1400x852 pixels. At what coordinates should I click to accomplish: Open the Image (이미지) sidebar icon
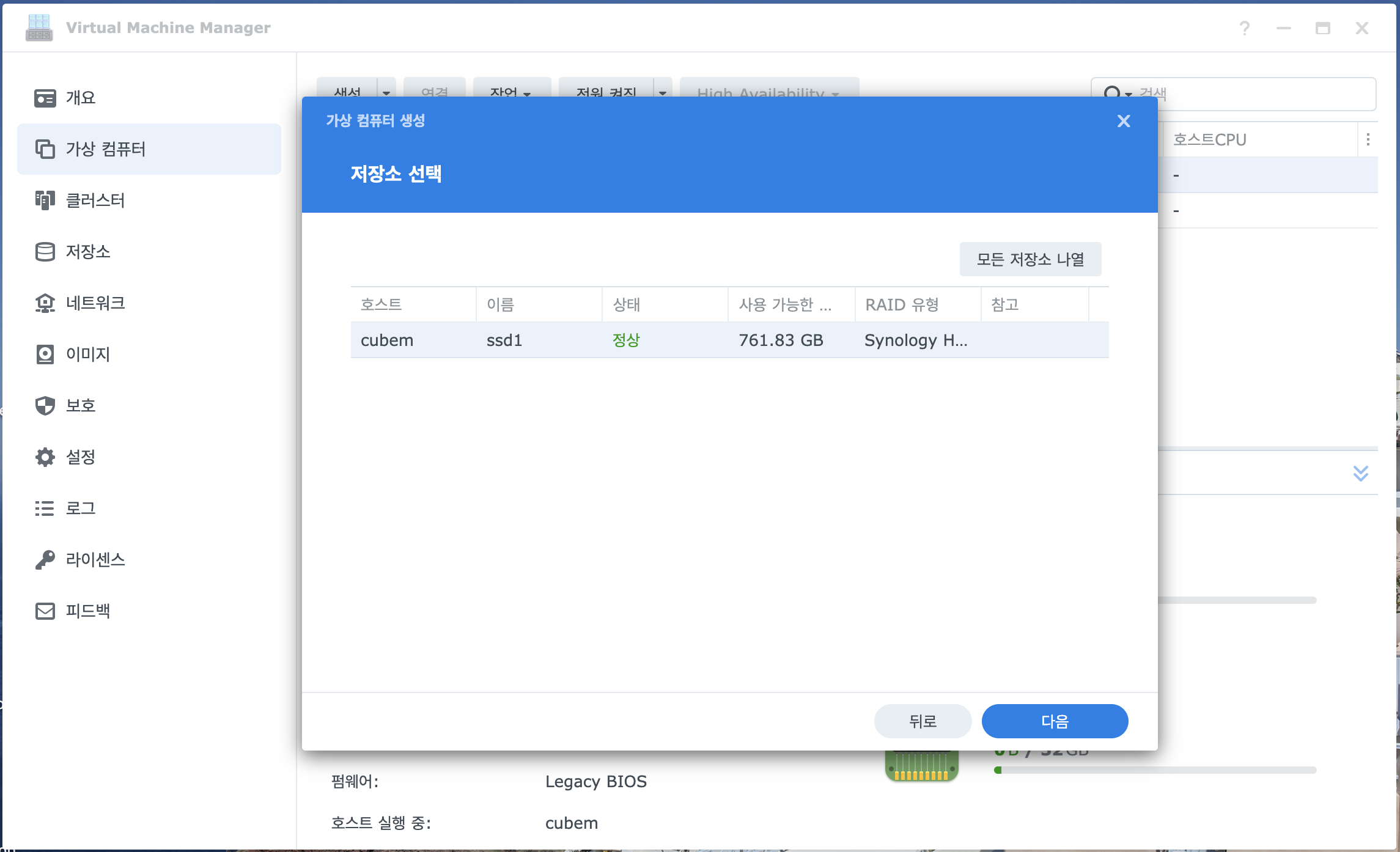coord(45,354)
